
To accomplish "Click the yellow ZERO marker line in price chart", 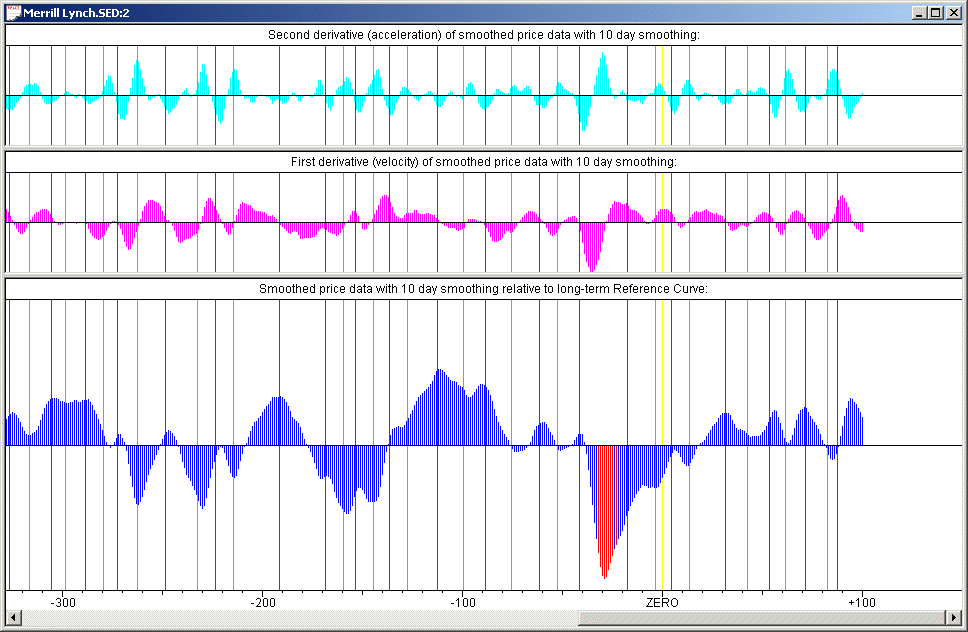I will coord(662,444).
